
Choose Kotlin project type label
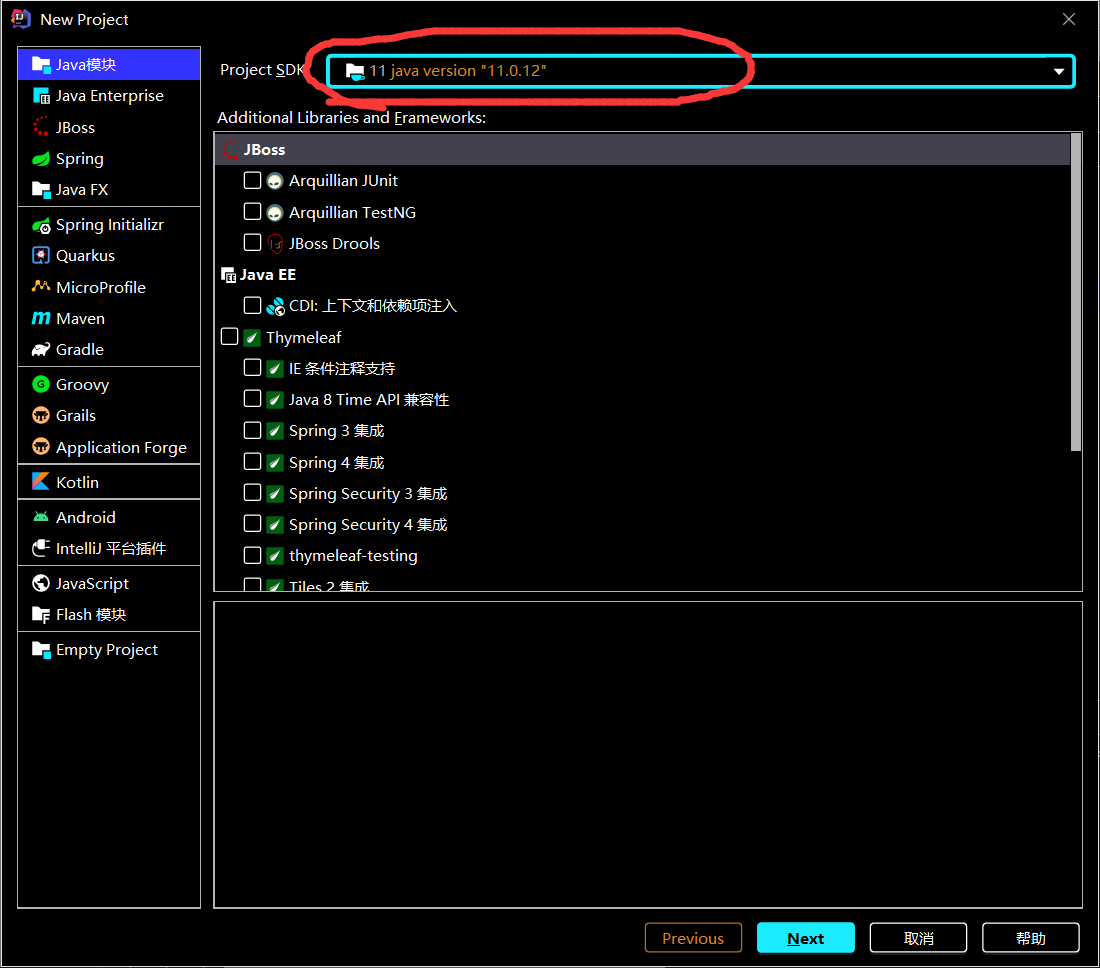(x=77, y=482)
